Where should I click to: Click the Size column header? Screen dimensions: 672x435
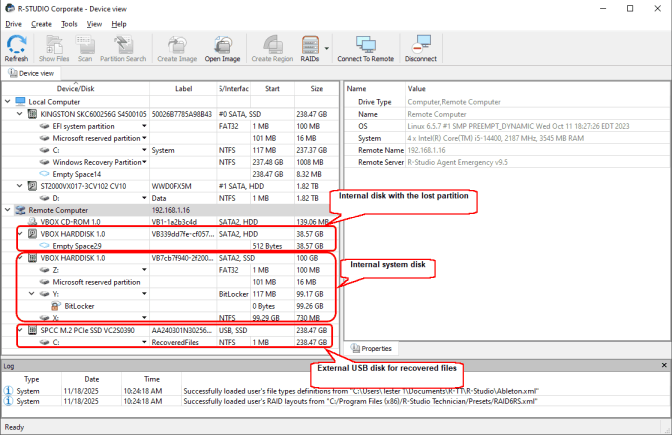point(316,89)
